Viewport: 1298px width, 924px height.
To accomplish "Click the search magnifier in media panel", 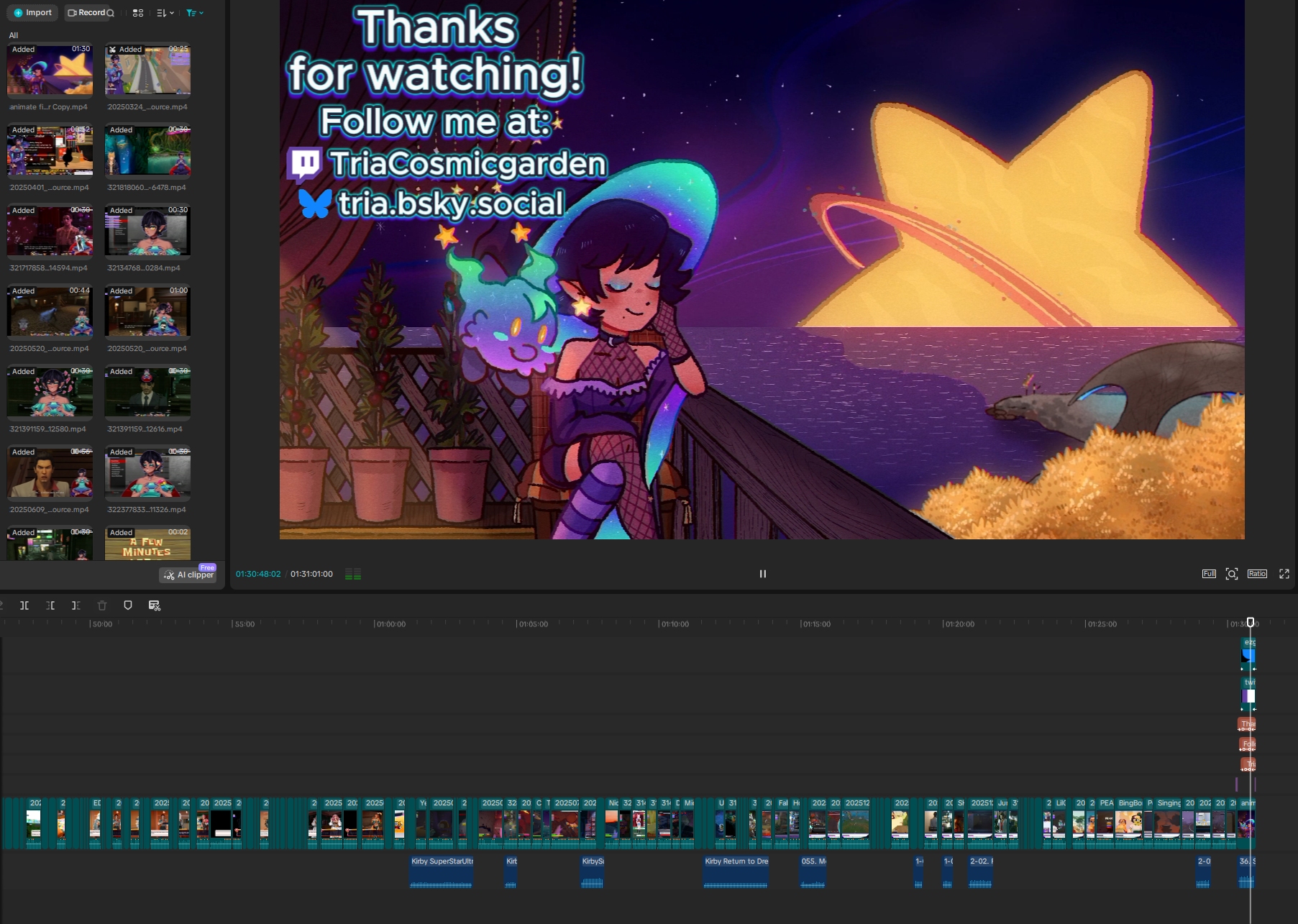I will point(111,13).
